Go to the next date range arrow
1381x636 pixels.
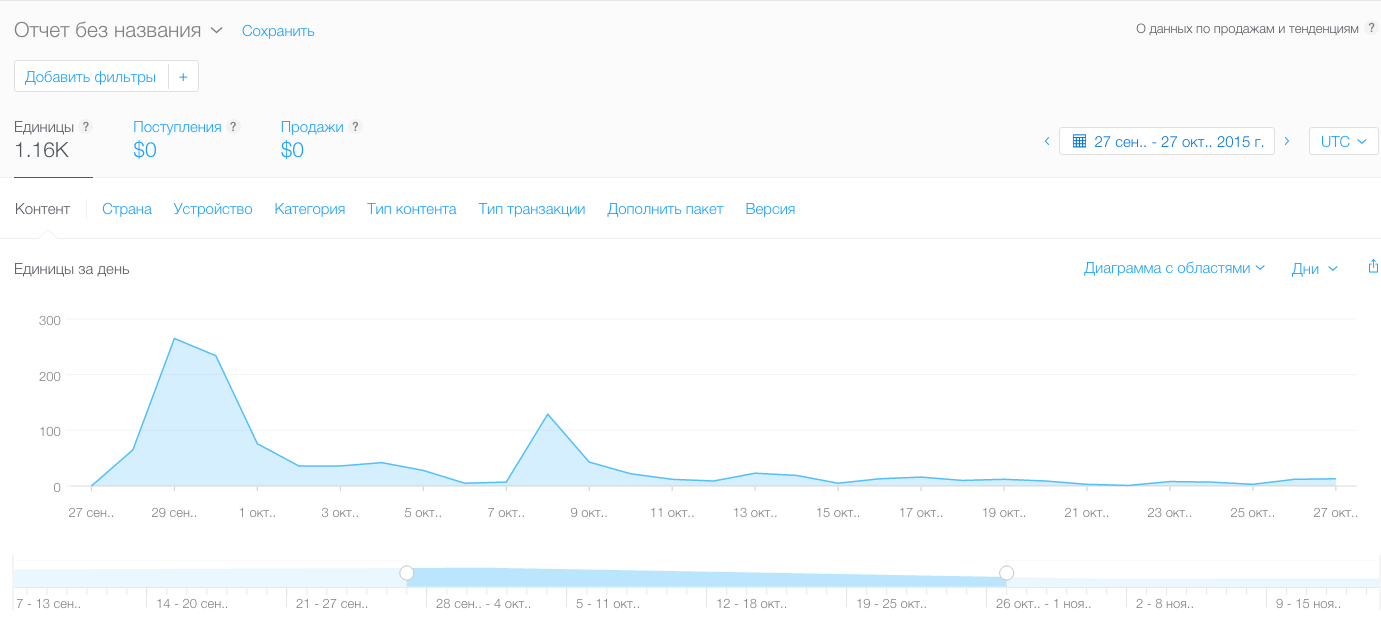tap(1287, 141)
